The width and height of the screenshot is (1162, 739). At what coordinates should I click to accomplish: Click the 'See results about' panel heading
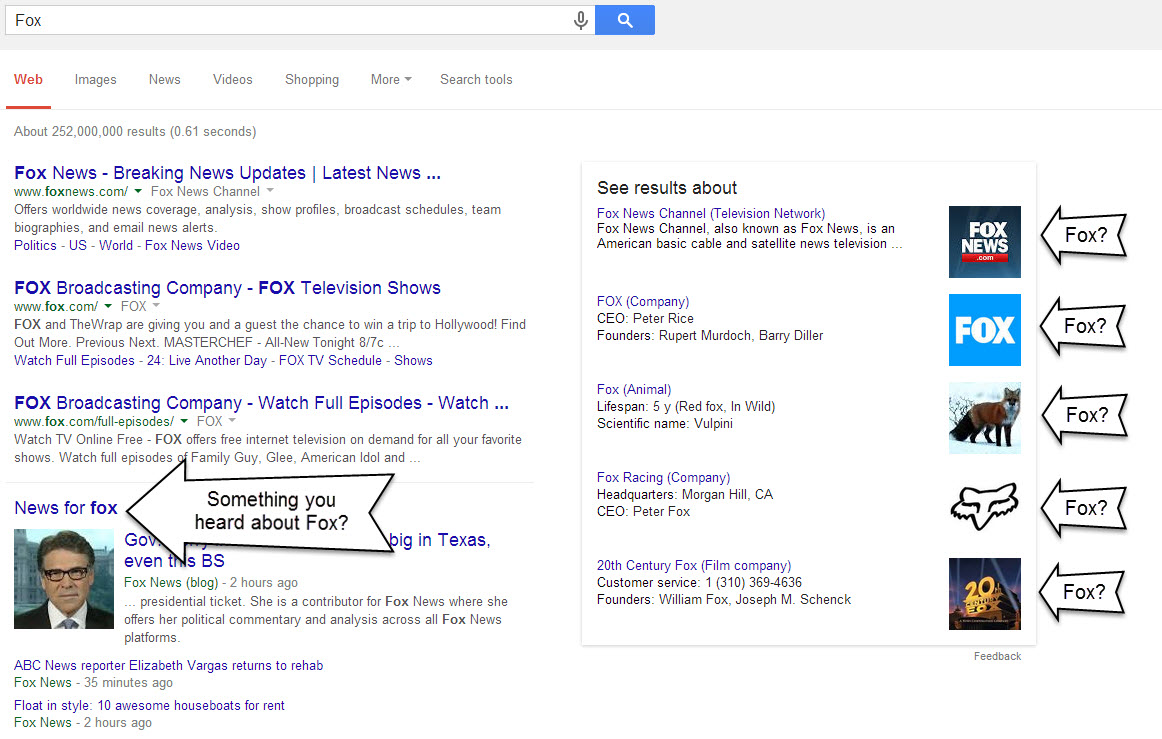(x=667, y=188)
